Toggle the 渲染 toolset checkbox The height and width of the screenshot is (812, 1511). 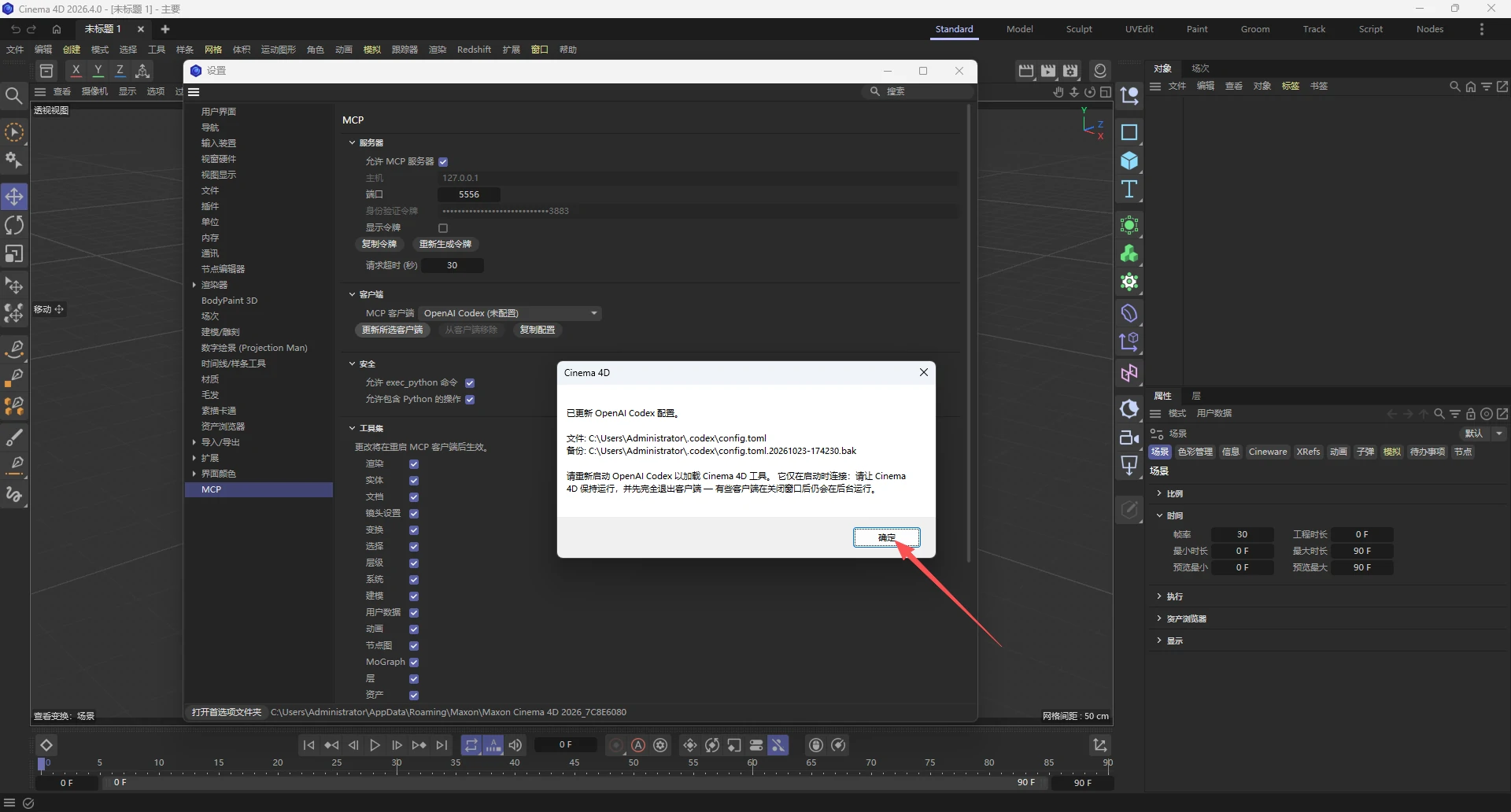414,464
